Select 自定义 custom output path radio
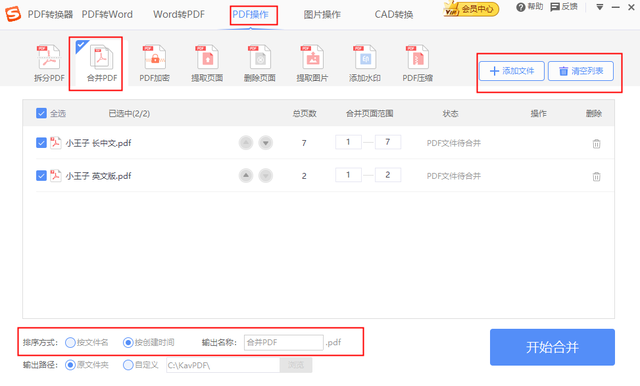 pos(128,365)
